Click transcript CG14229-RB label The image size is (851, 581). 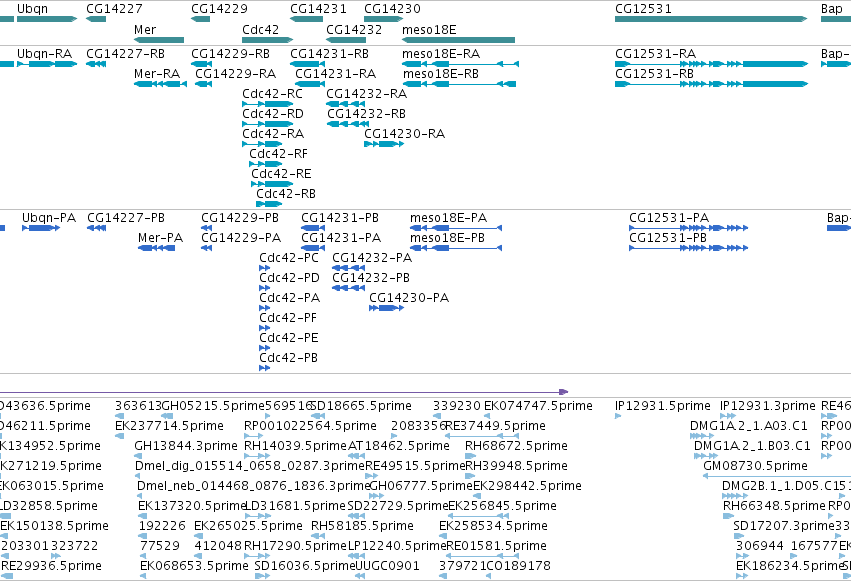tap(230, 54)
